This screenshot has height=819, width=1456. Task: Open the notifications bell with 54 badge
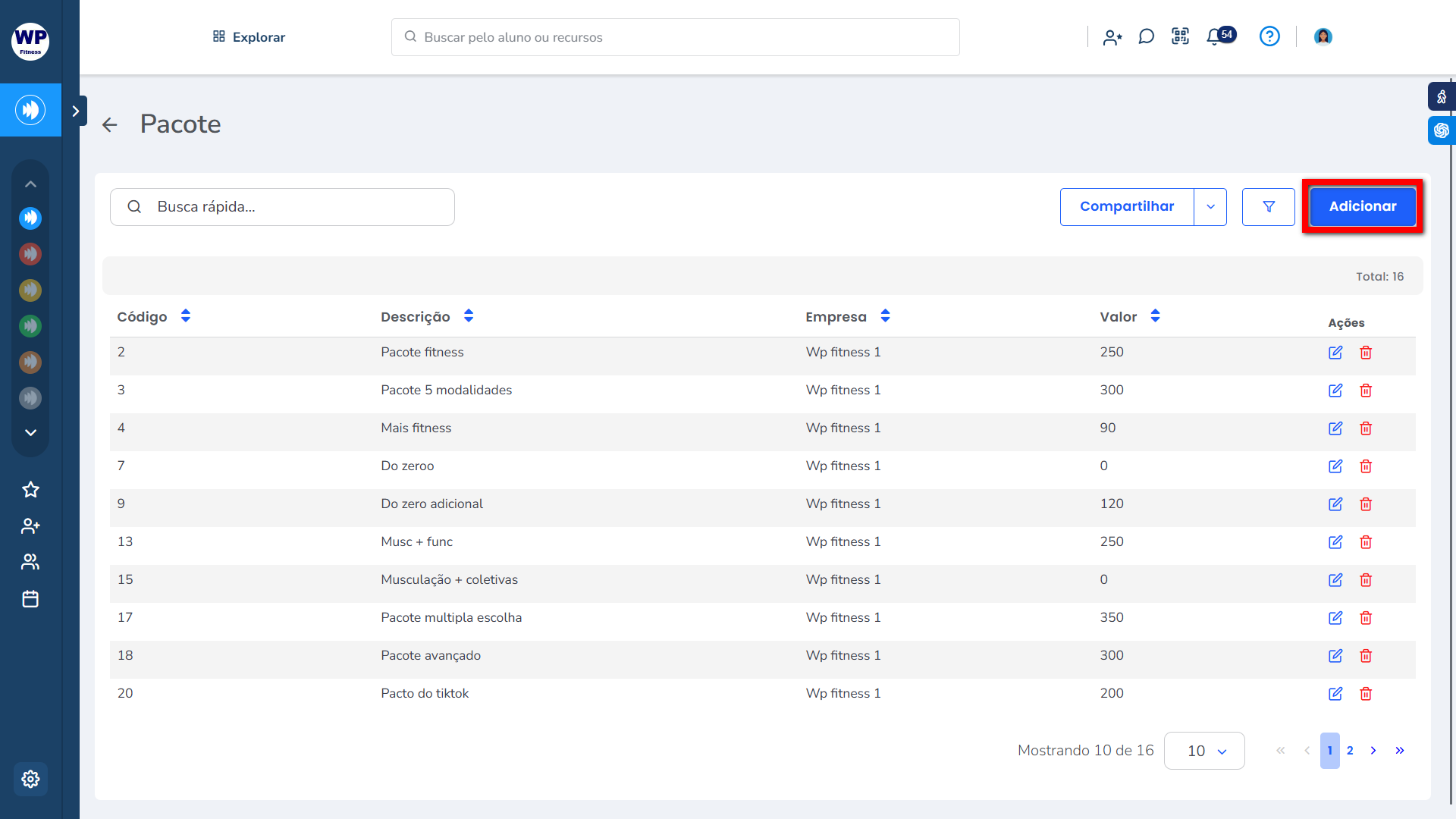point(1215,36)
